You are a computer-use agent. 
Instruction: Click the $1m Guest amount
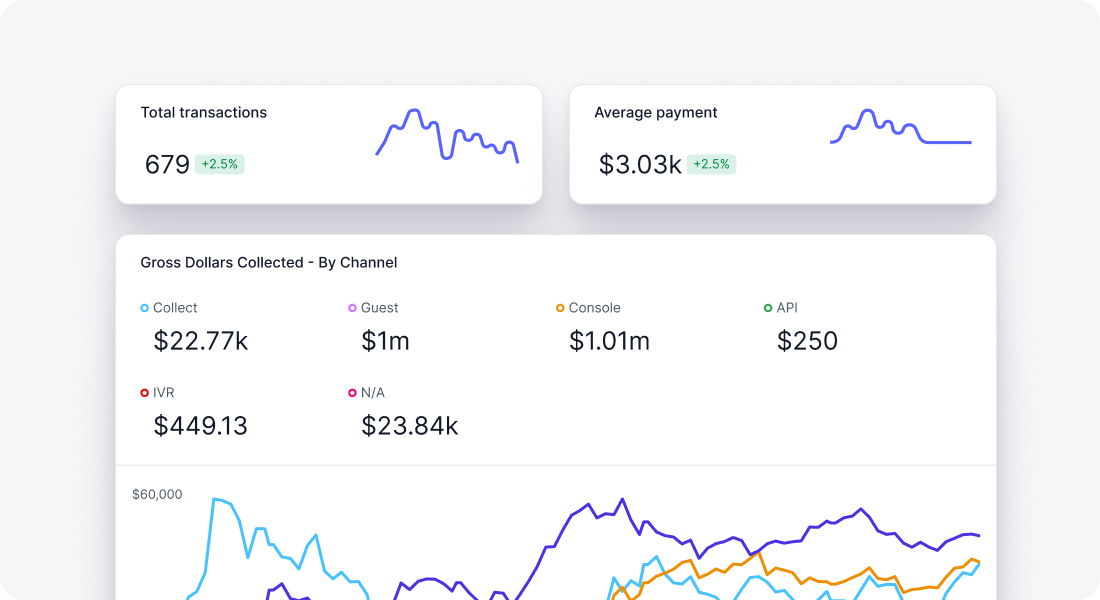385,341
